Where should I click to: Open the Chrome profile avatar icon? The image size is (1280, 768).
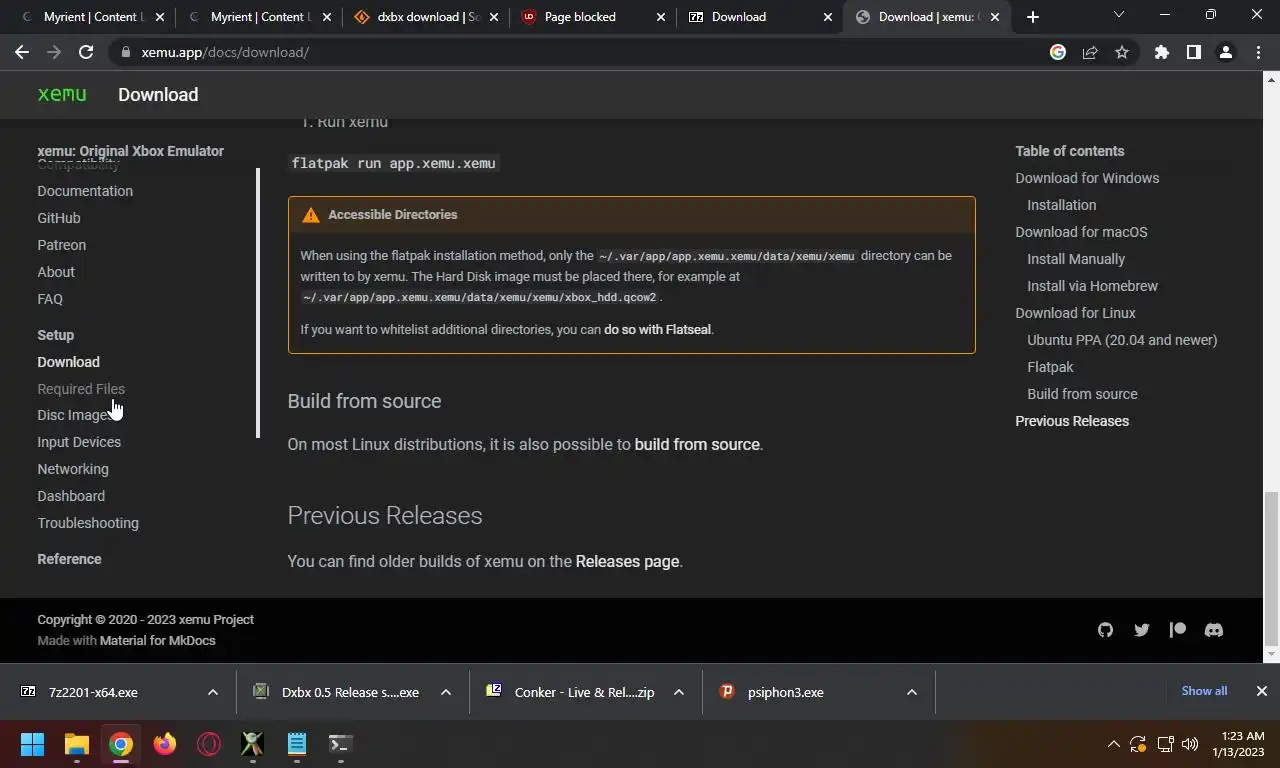[1226, 52]
